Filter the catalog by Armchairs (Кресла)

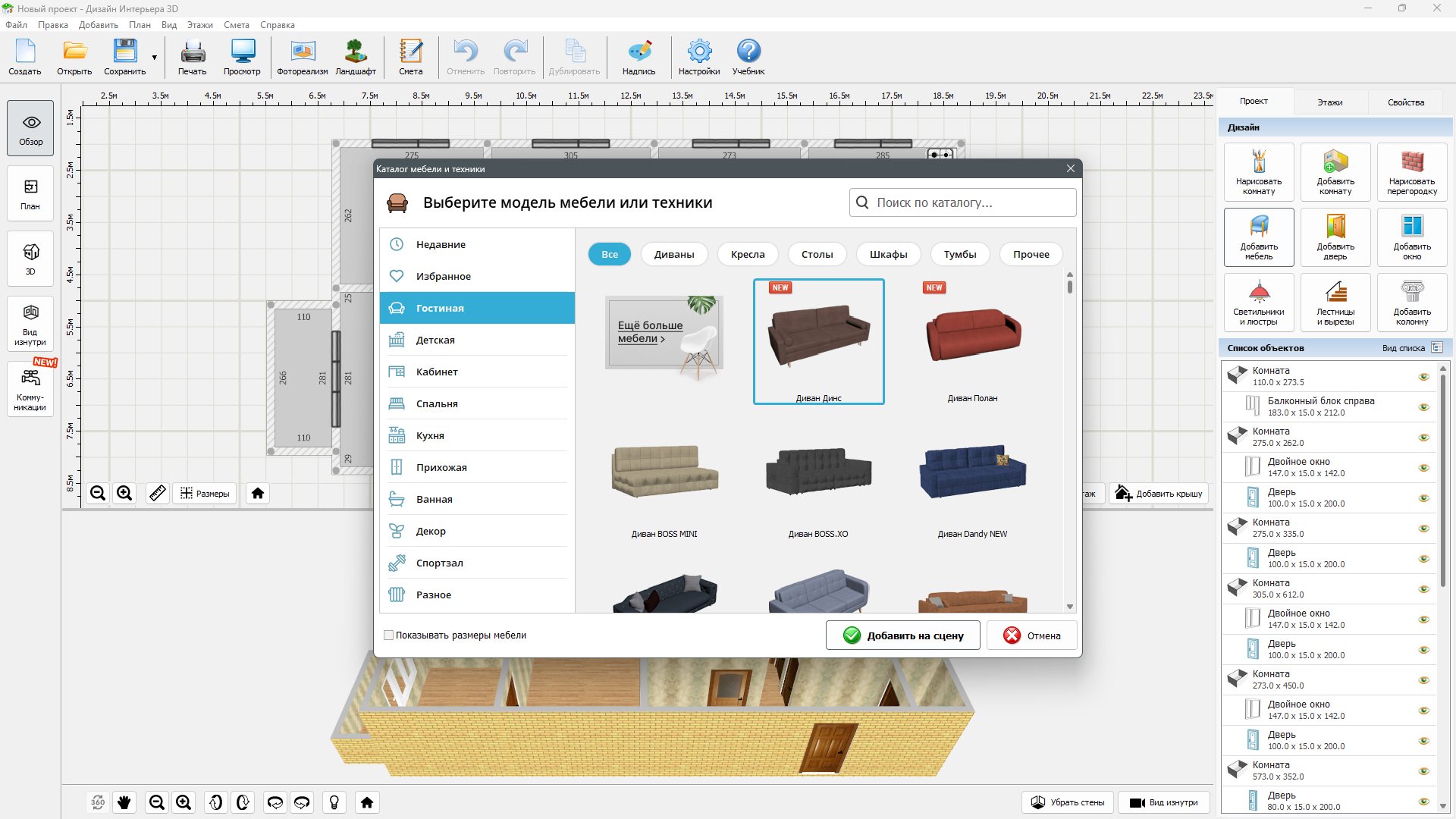coord(747,255)
